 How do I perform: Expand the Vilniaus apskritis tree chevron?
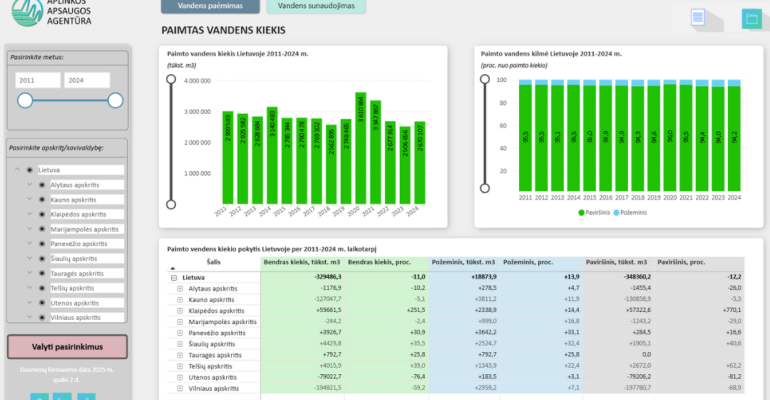29,317
